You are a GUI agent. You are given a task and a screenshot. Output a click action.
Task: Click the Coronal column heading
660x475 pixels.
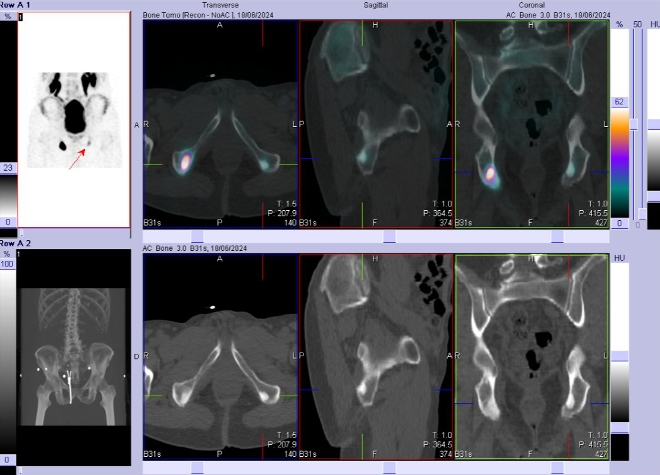coord(532,5)
